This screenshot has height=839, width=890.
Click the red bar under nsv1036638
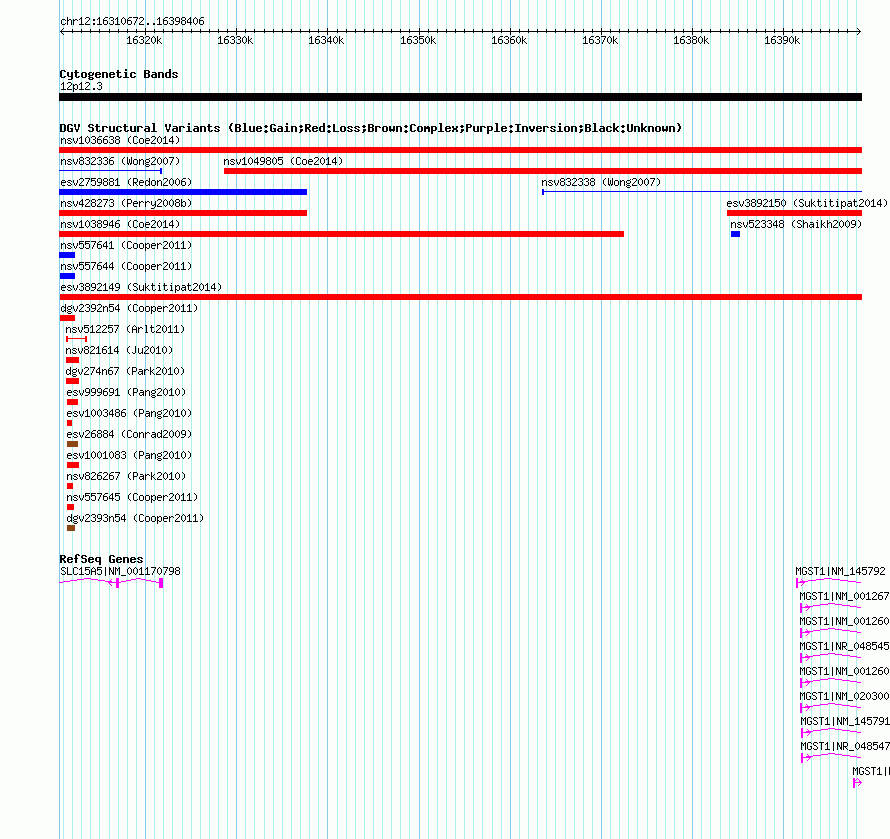pos(460,150)
